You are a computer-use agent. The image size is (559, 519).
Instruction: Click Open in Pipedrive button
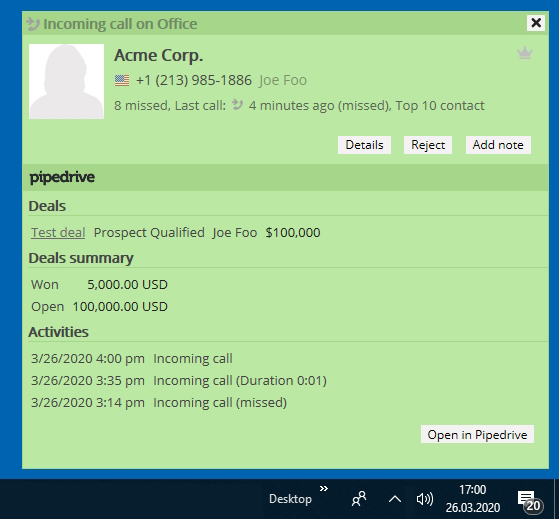(477, 434)
